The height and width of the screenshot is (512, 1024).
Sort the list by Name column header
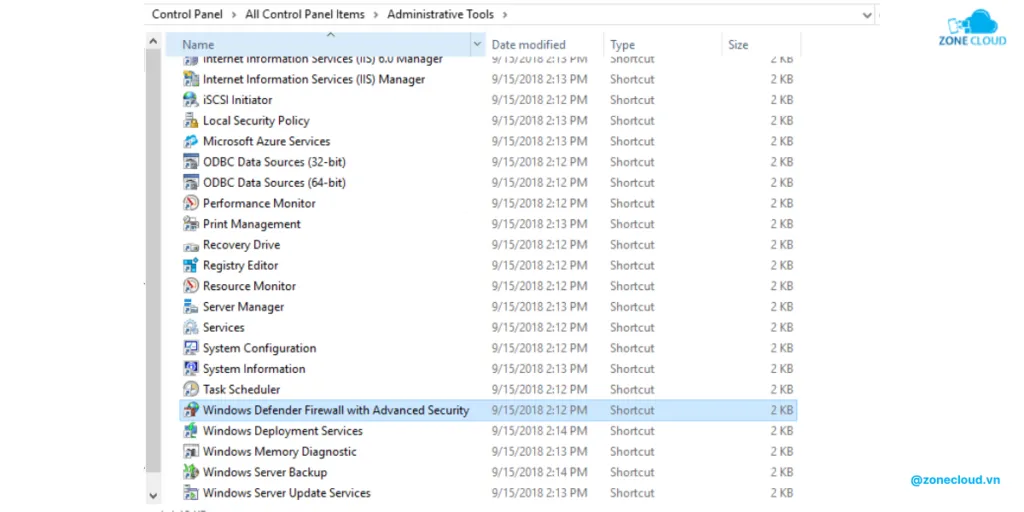click(318, 44)
